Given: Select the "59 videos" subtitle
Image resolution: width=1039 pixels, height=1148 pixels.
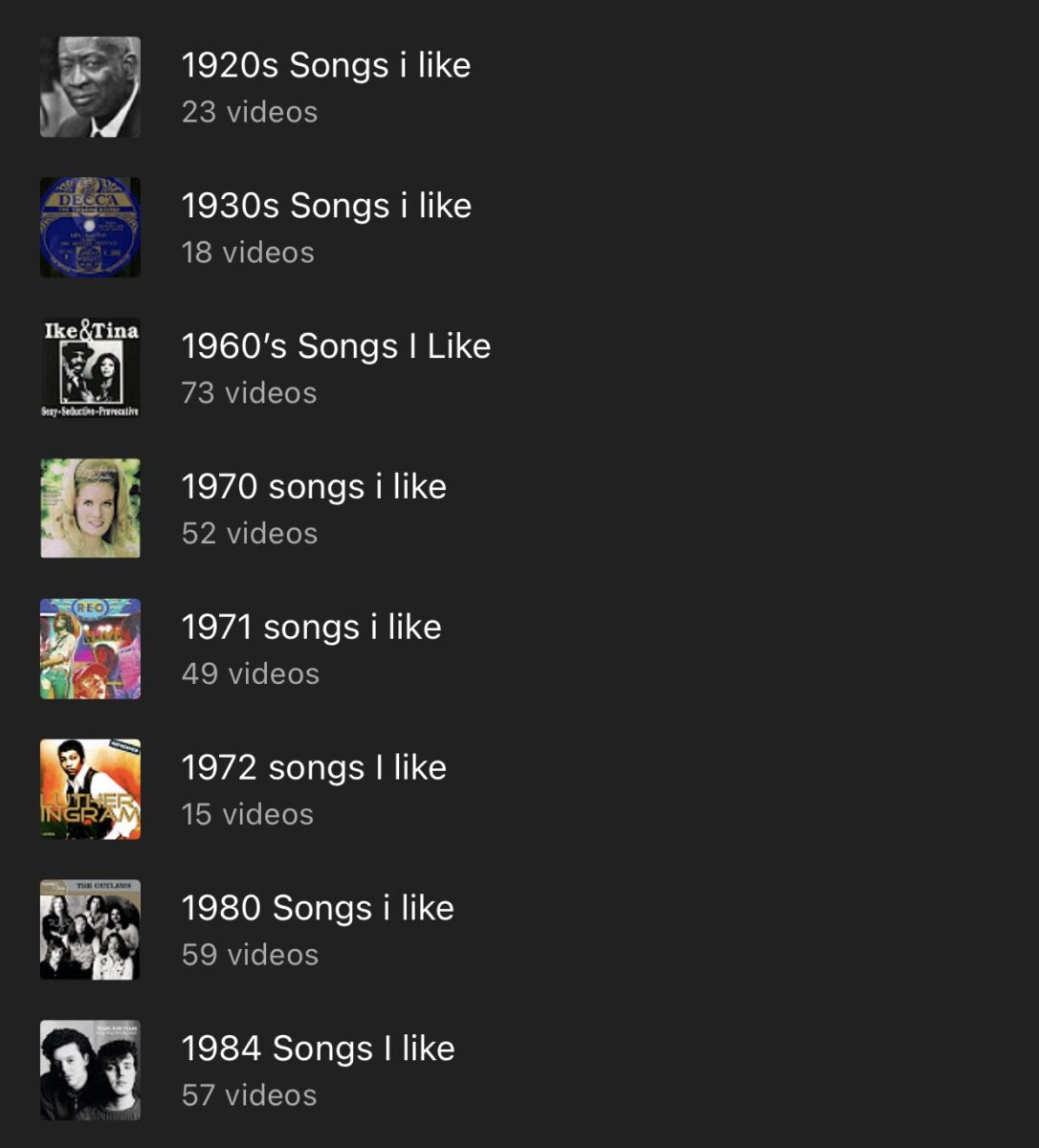Looking at the screenshot, I should tap(250, 955).
